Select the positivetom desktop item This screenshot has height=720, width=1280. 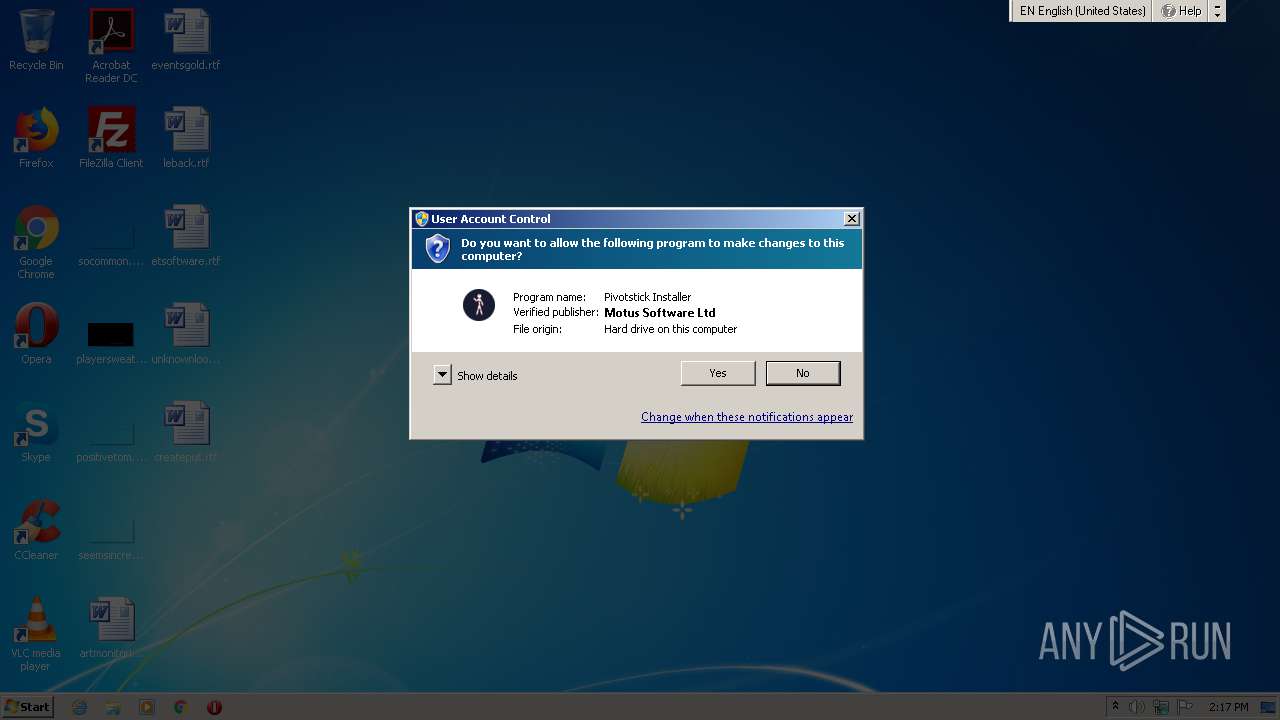coord(111,439)
